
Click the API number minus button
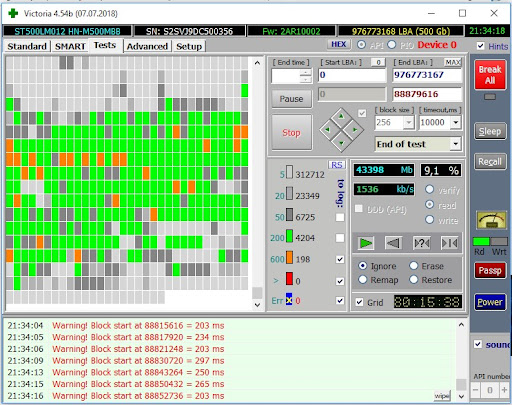[x=476, y=390]
